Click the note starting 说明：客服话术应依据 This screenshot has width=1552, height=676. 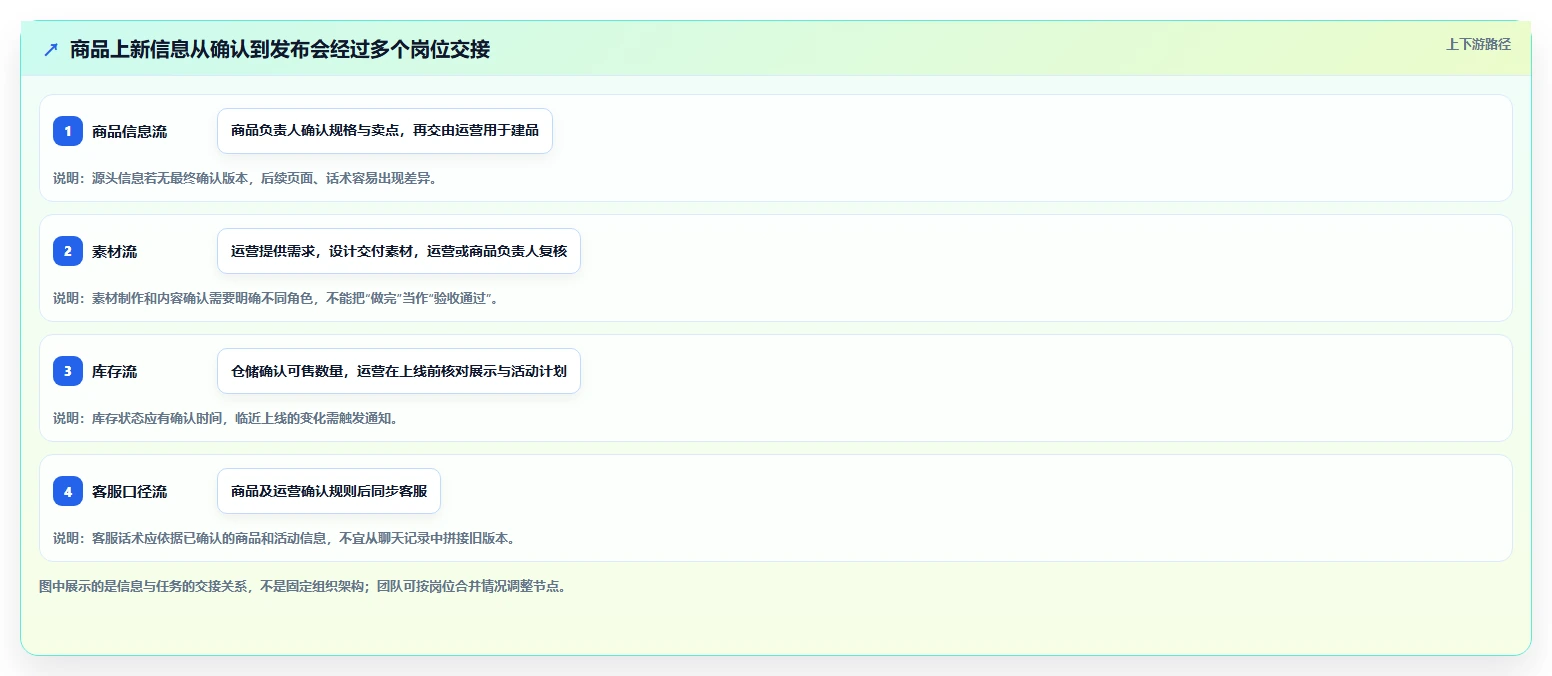tap(284, 538)
